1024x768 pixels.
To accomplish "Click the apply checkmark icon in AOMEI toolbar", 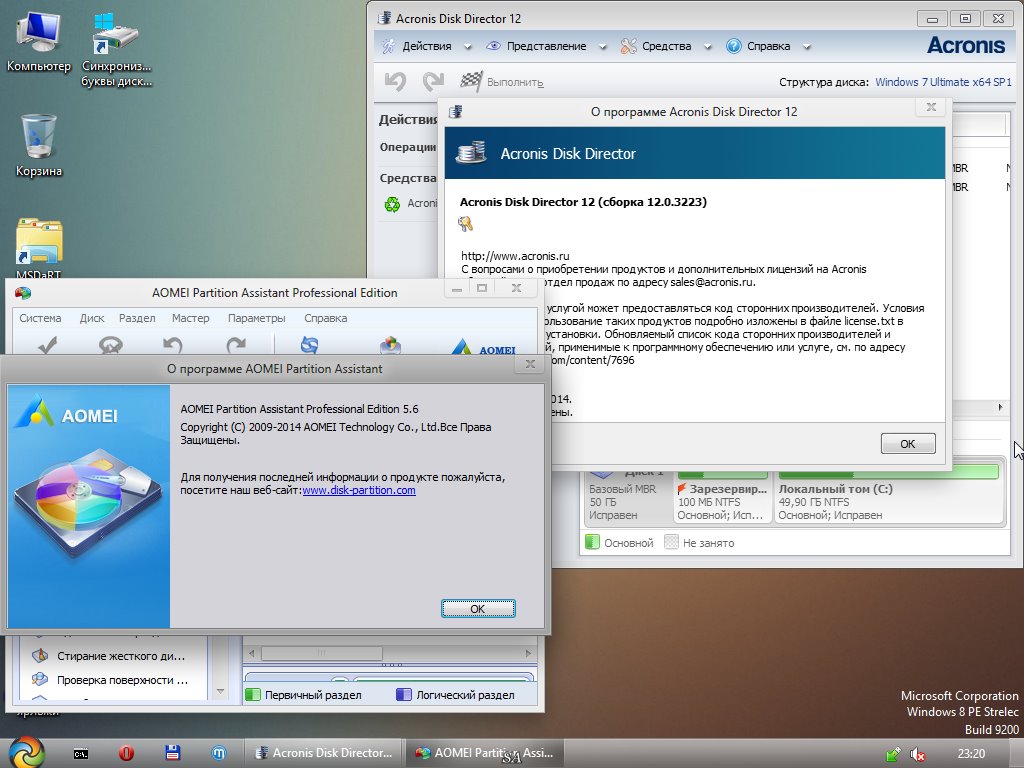I will coord(48,344).
